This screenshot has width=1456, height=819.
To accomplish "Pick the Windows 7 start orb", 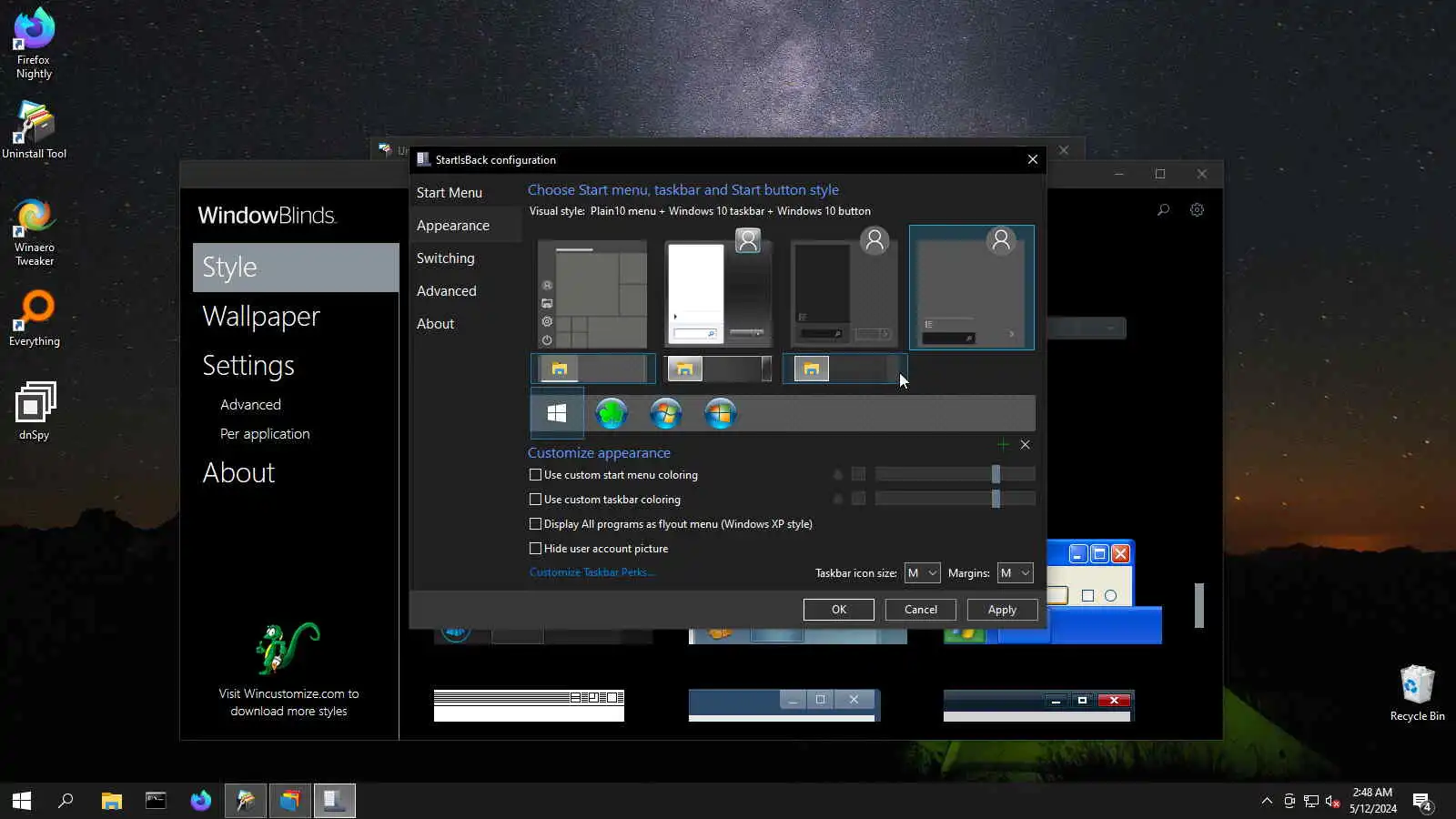I will pyautogui.click(x=666, y=413).
